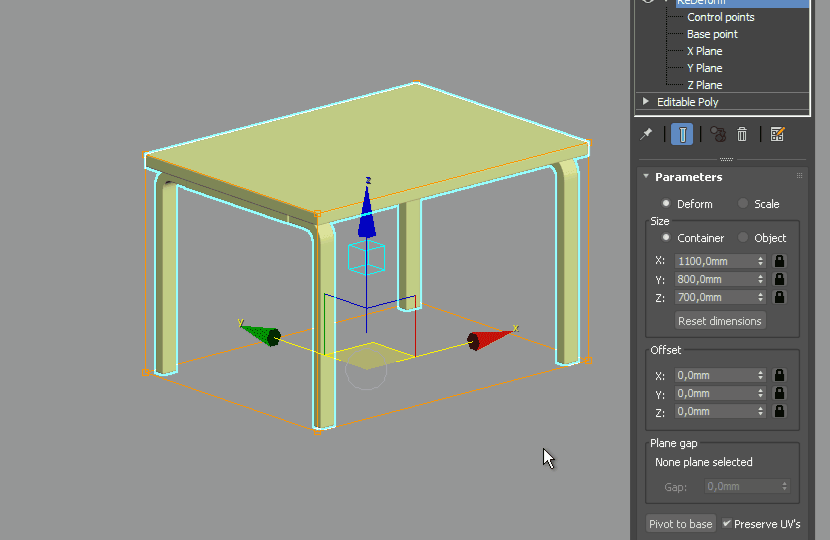Open Configure Modifier Sets icon
The width and height of the screenshot is (830, 540).
click(777, 134)
